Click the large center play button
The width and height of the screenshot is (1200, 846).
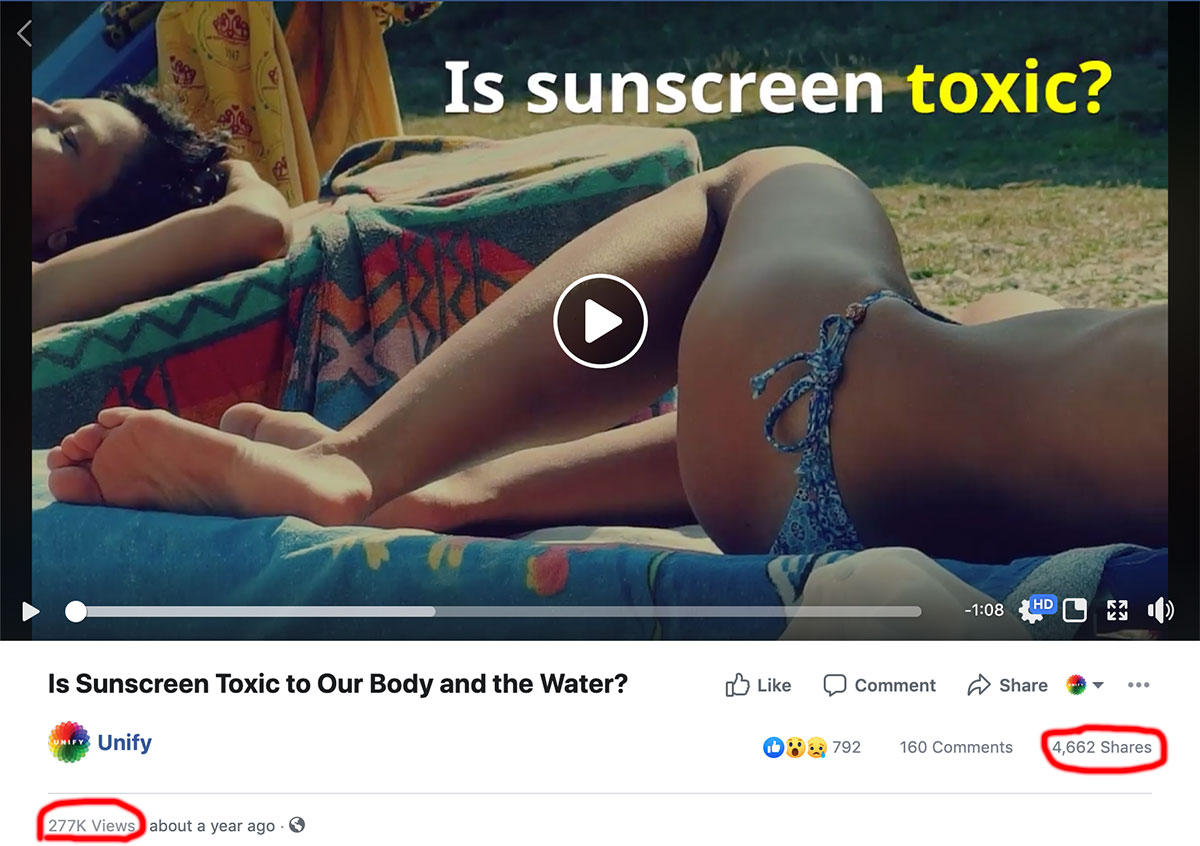[600, 322]
